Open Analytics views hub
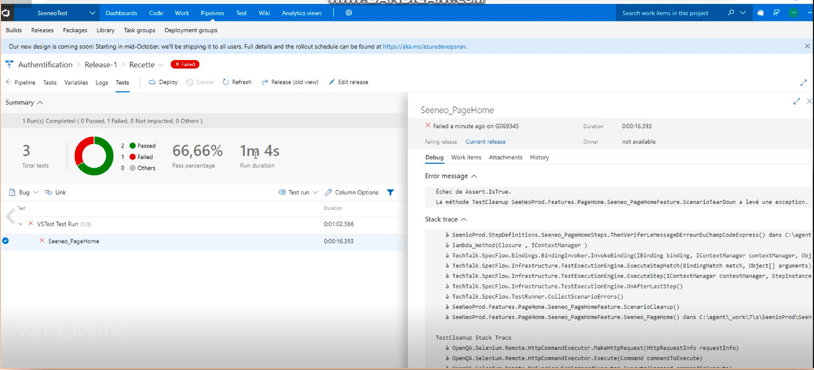This screenshot has height=370, width=814. (302, 13)
